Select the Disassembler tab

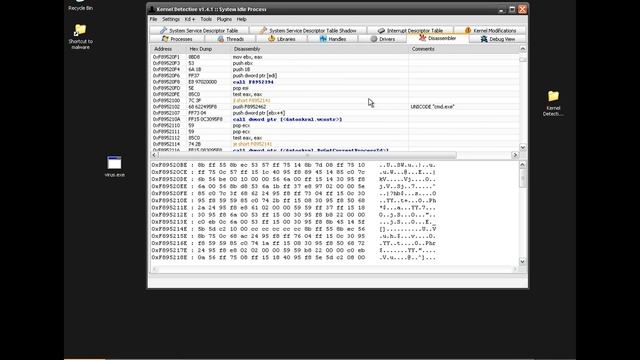coord(438,38)
